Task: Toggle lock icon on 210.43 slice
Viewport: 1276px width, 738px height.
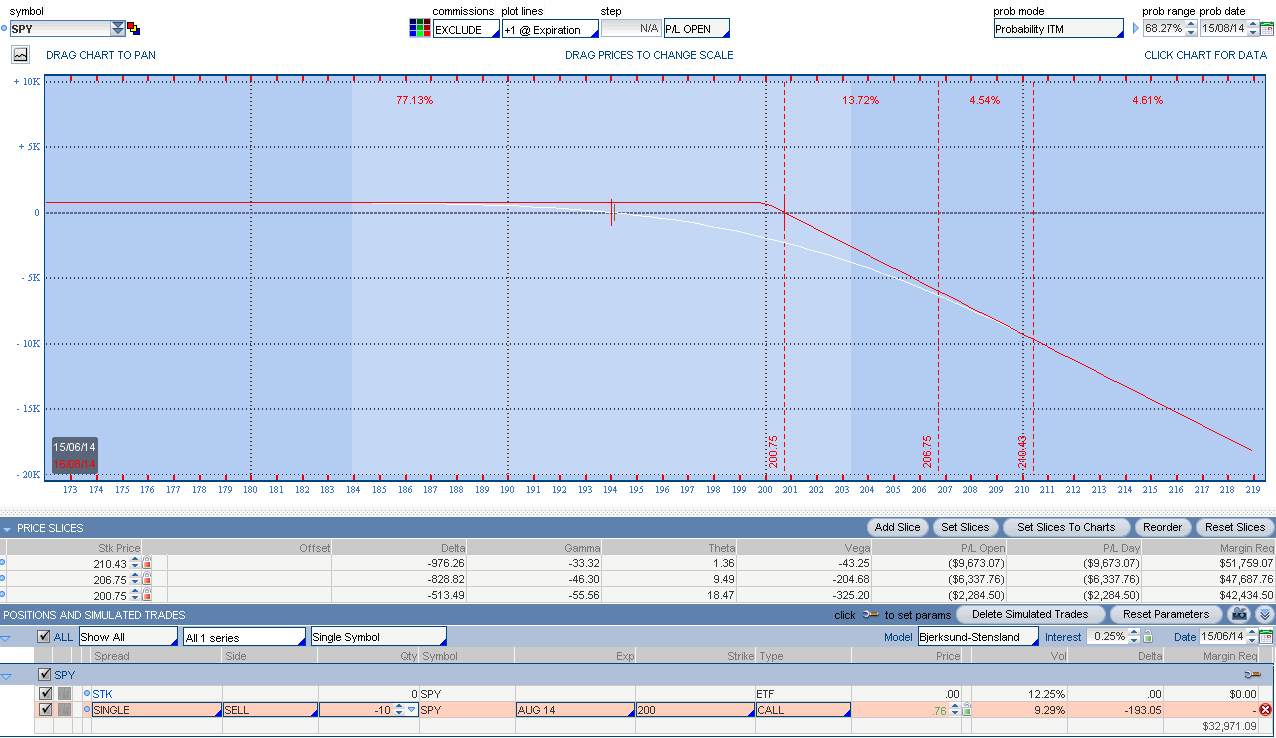Action: [147, 563]
